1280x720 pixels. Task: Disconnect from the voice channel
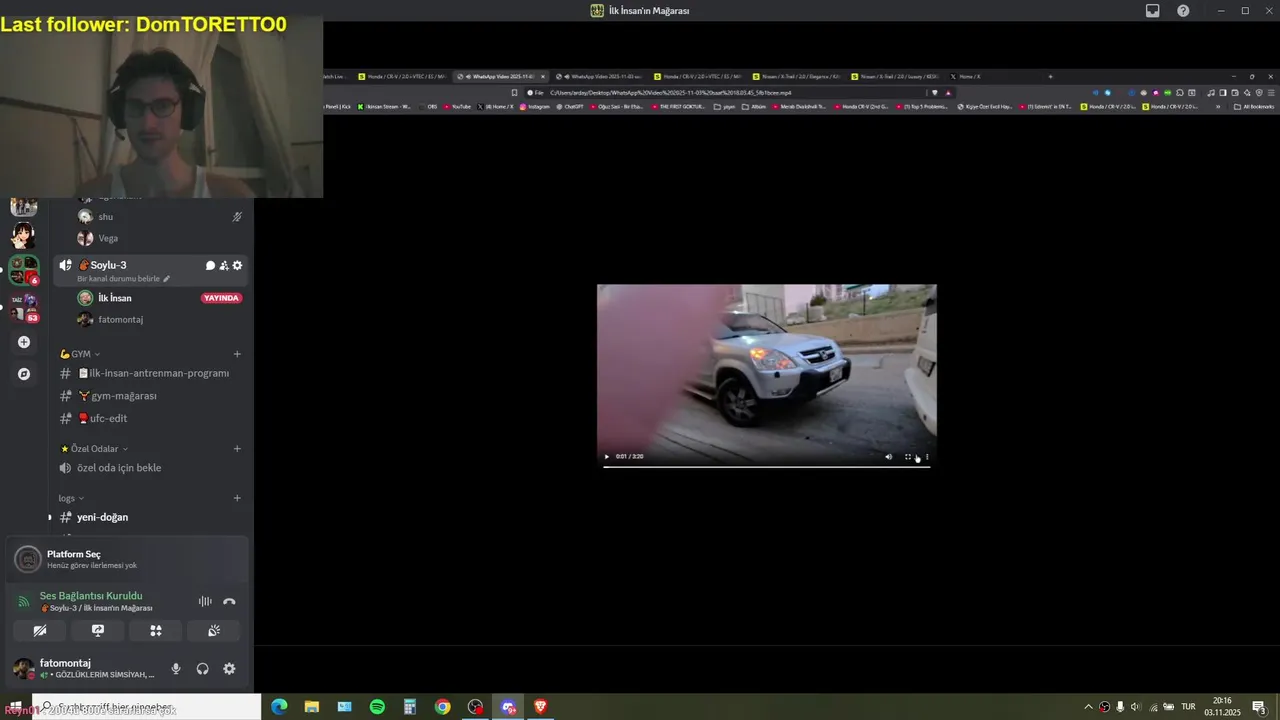click(229, 601)
